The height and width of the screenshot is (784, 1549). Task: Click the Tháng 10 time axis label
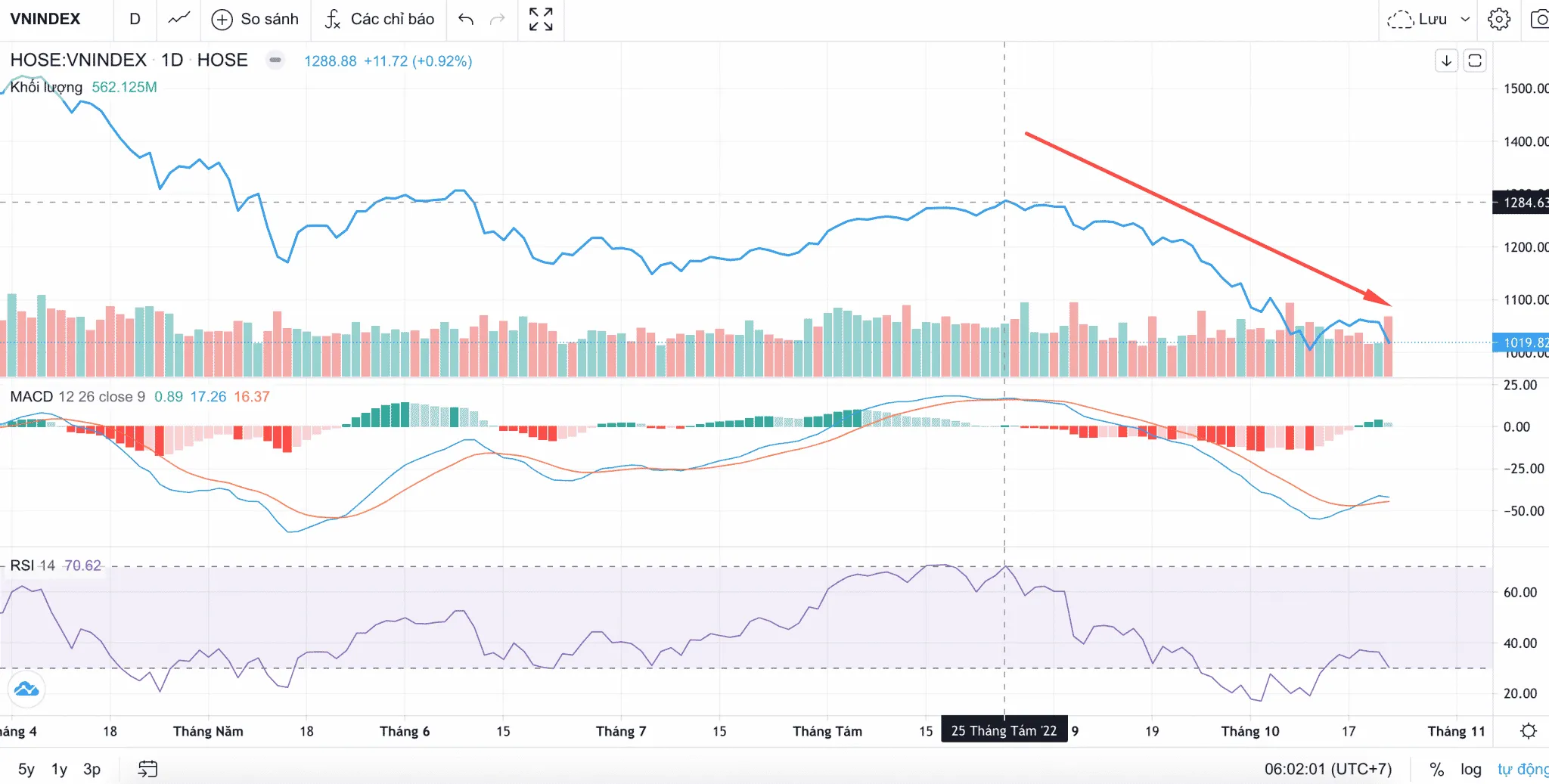1249,731
